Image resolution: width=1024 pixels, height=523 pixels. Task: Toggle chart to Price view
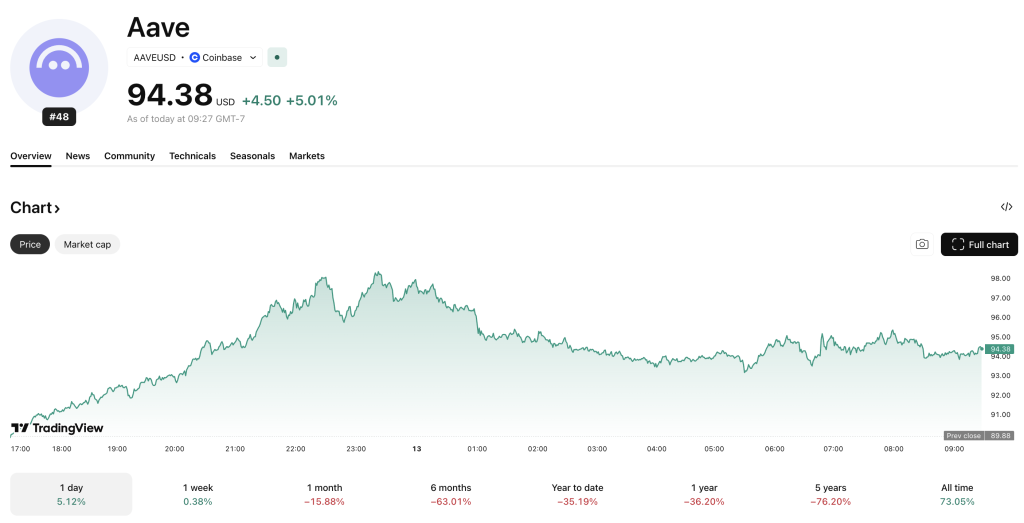coord(30,244)
